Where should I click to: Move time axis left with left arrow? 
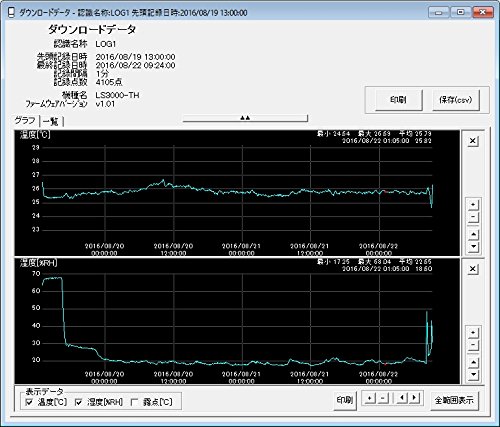(x=402, y=398)
